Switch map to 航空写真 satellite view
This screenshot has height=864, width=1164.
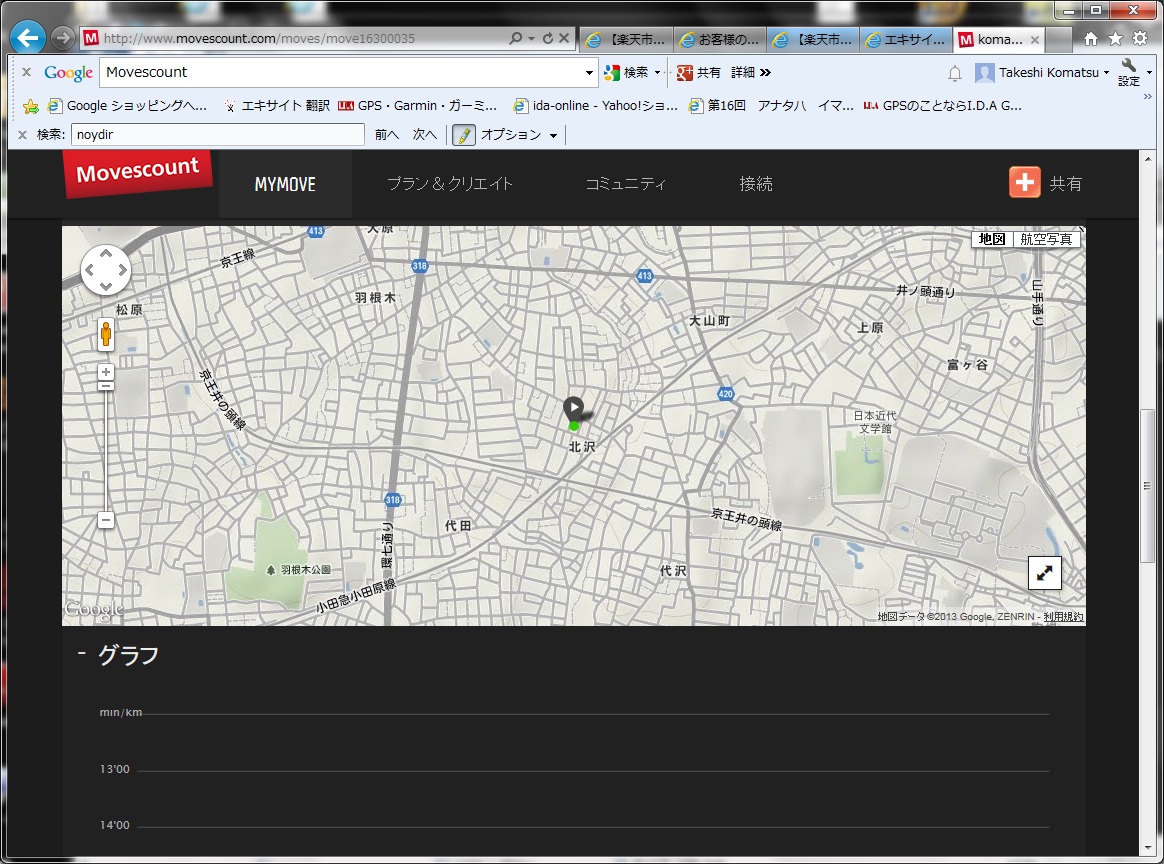pos(1046,239)
